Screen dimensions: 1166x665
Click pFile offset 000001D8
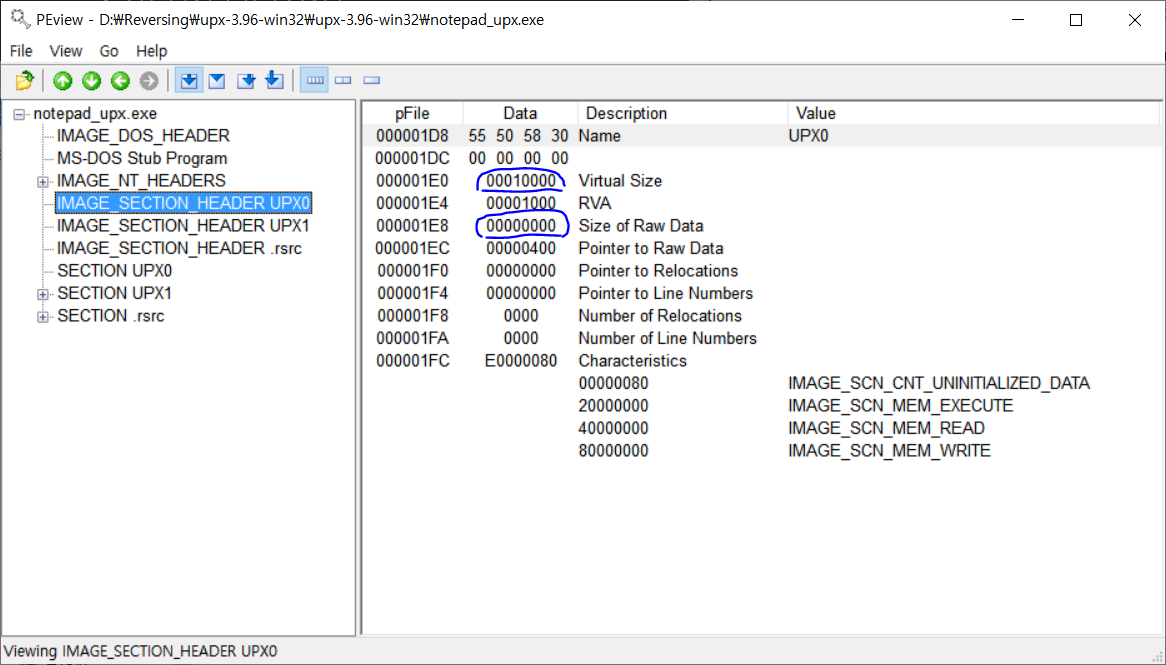click(412, 136)
